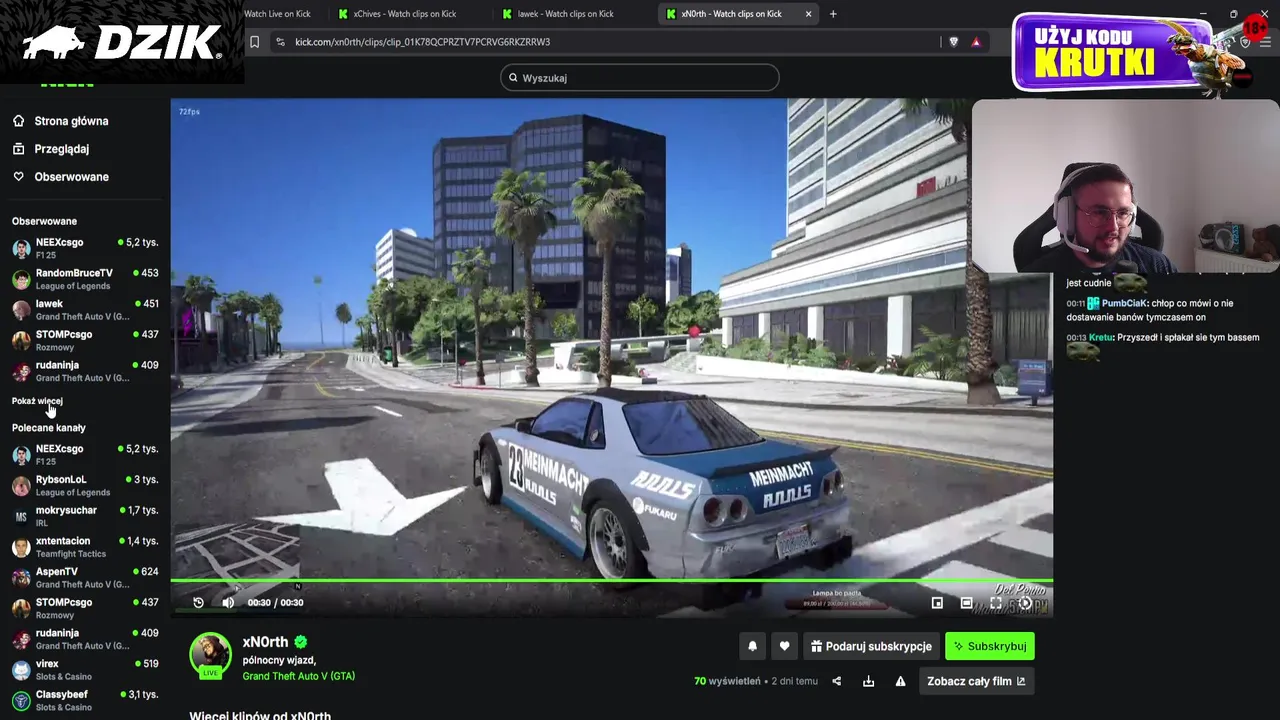Screen dimensions: 1280x720
Task: Click Classybeef channel avatar
Action: (x=21, y=701)
